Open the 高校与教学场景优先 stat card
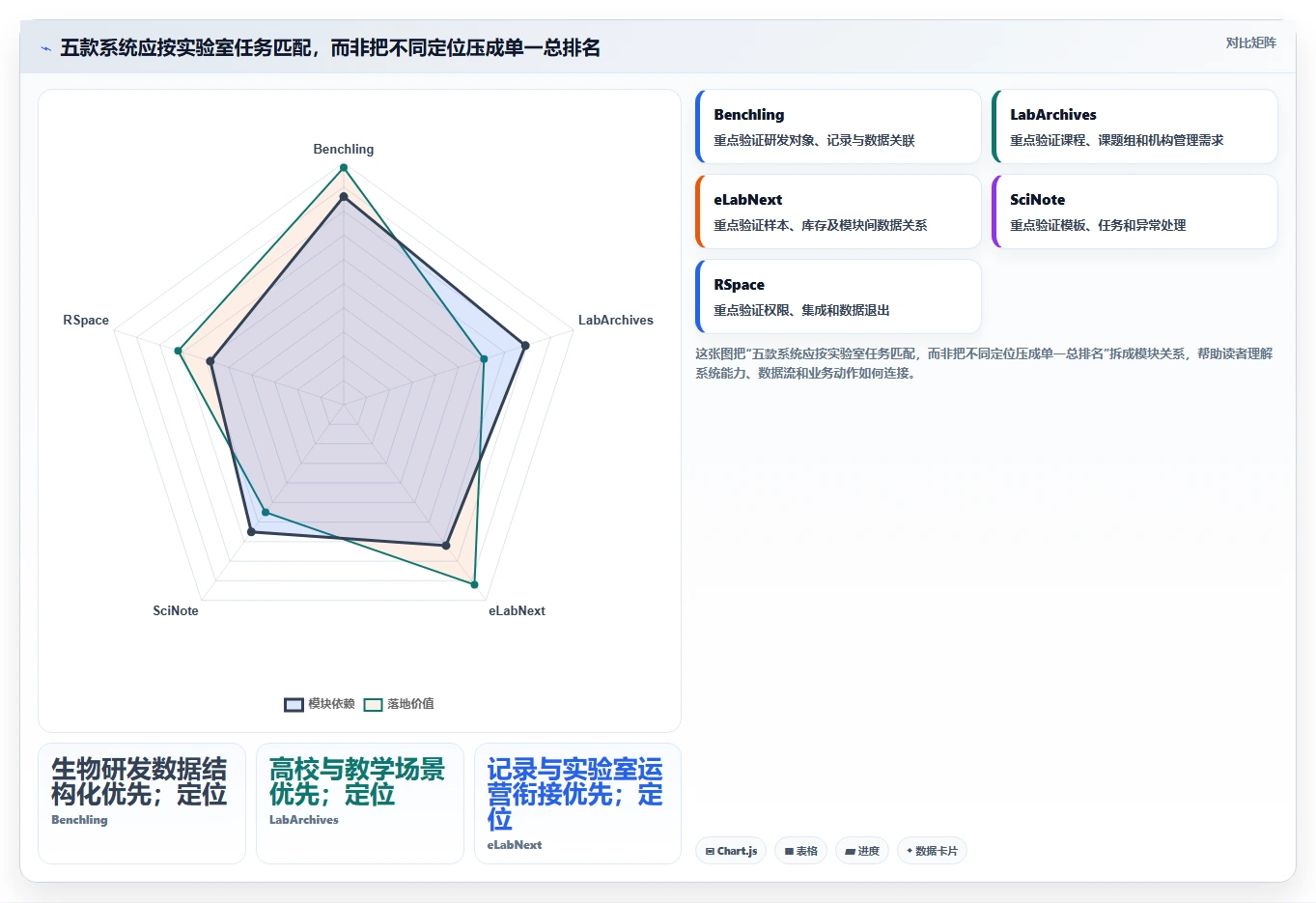This screenshot has height=903, width=1316. (x=360, y=804)
